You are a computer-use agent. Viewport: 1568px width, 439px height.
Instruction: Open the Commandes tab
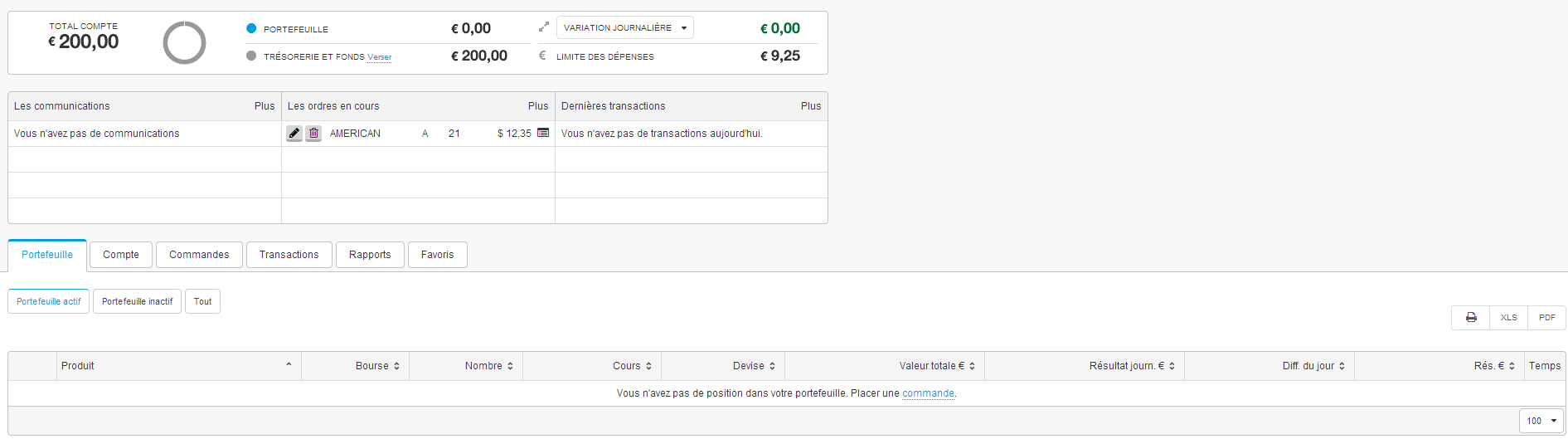pyautogui.click(x=199, y=255)
